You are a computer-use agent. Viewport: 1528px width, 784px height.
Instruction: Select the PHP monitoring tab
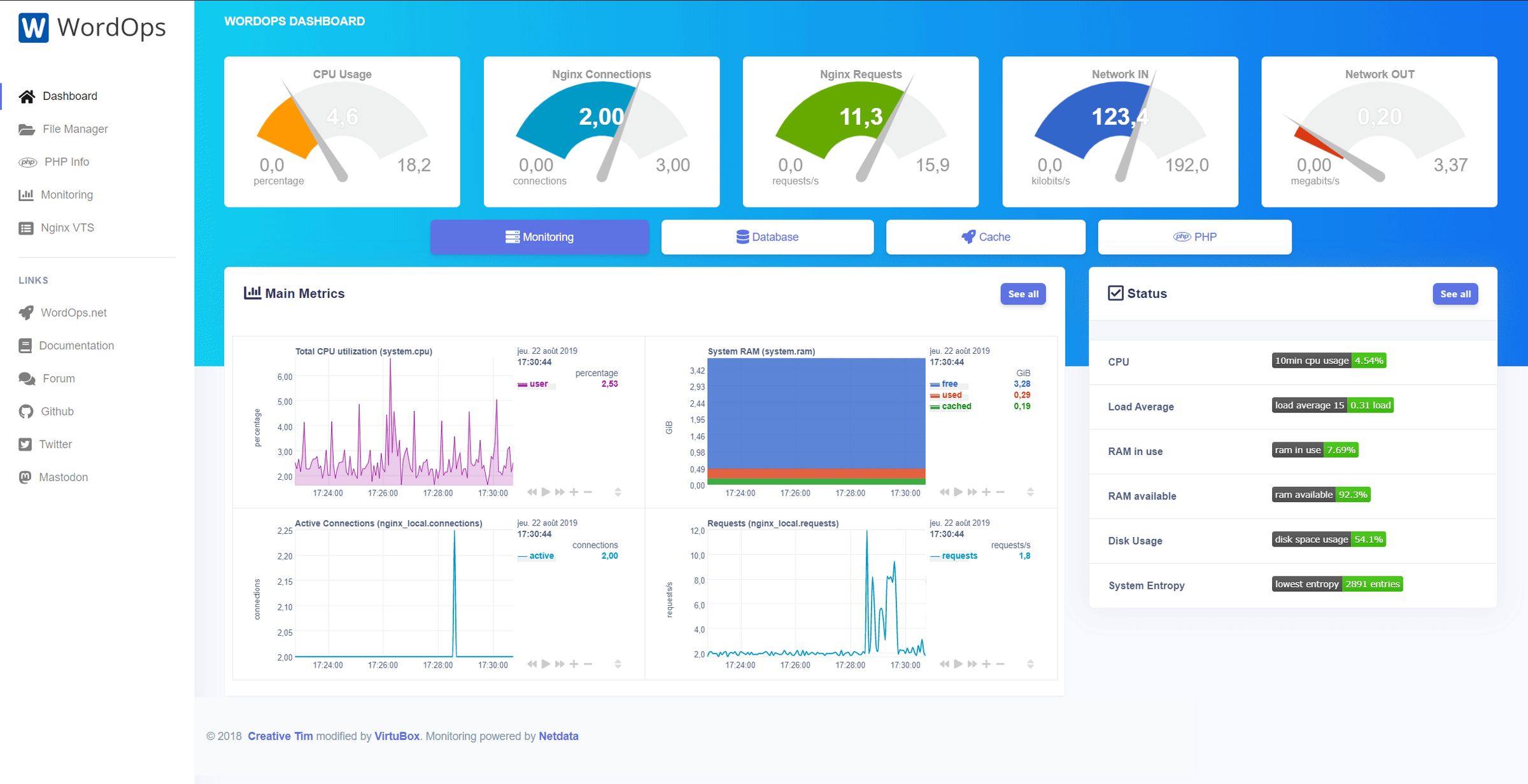coord(1194,236)
